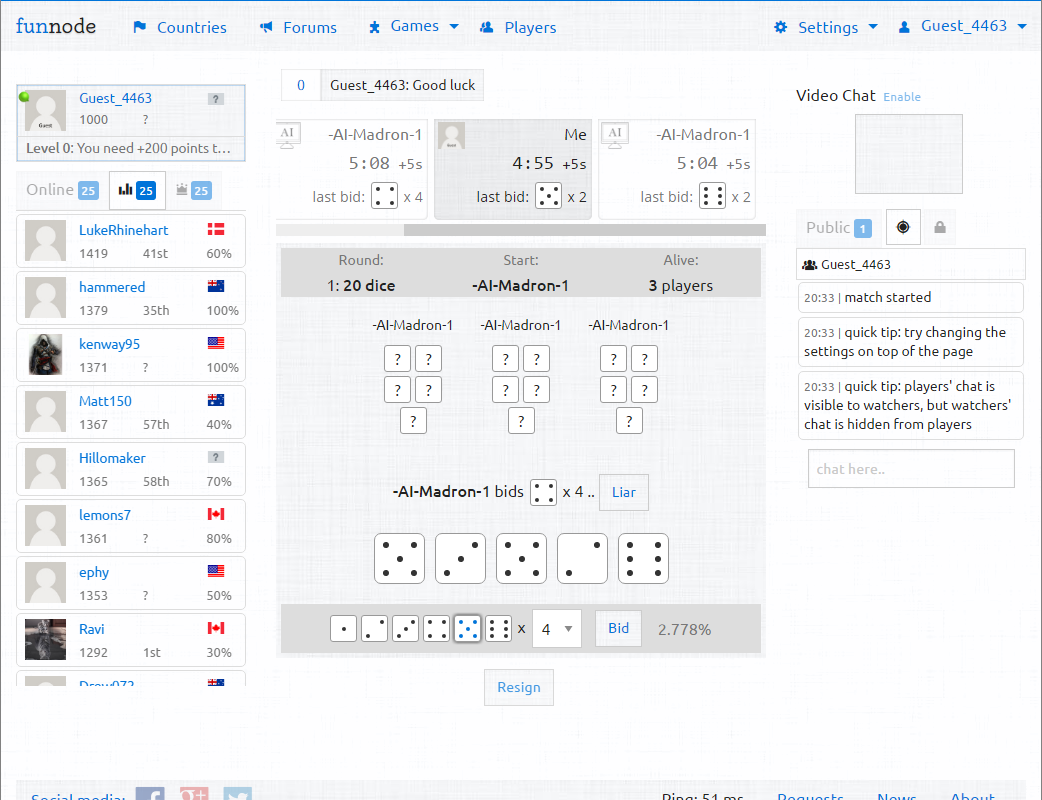Image resolution: width=1042 pixels, height=800 pixels.
Task: Select the five-pip die face for bidding
Action: click(x=467, y=629)
